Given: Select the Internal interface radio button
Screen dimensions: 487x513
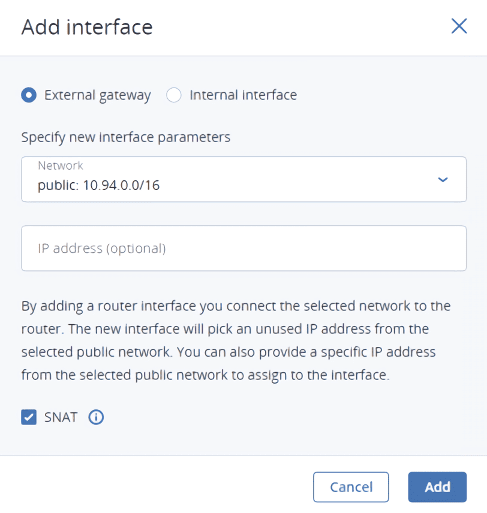Looking at the screenshot, I should click(174, 95).
